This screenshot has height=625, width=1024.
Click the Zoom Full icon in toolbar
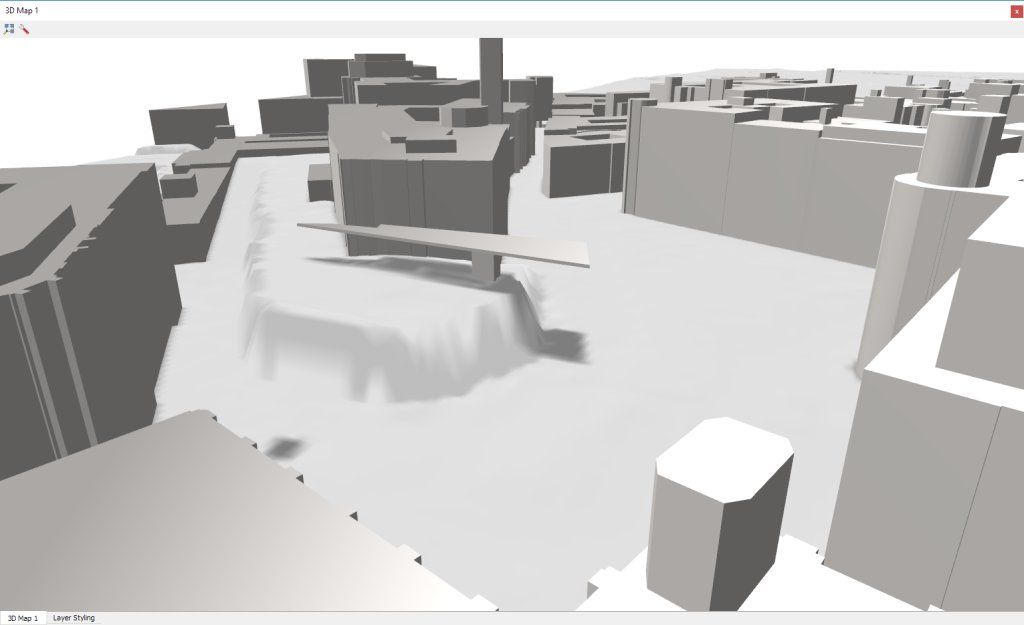point(9,29)
